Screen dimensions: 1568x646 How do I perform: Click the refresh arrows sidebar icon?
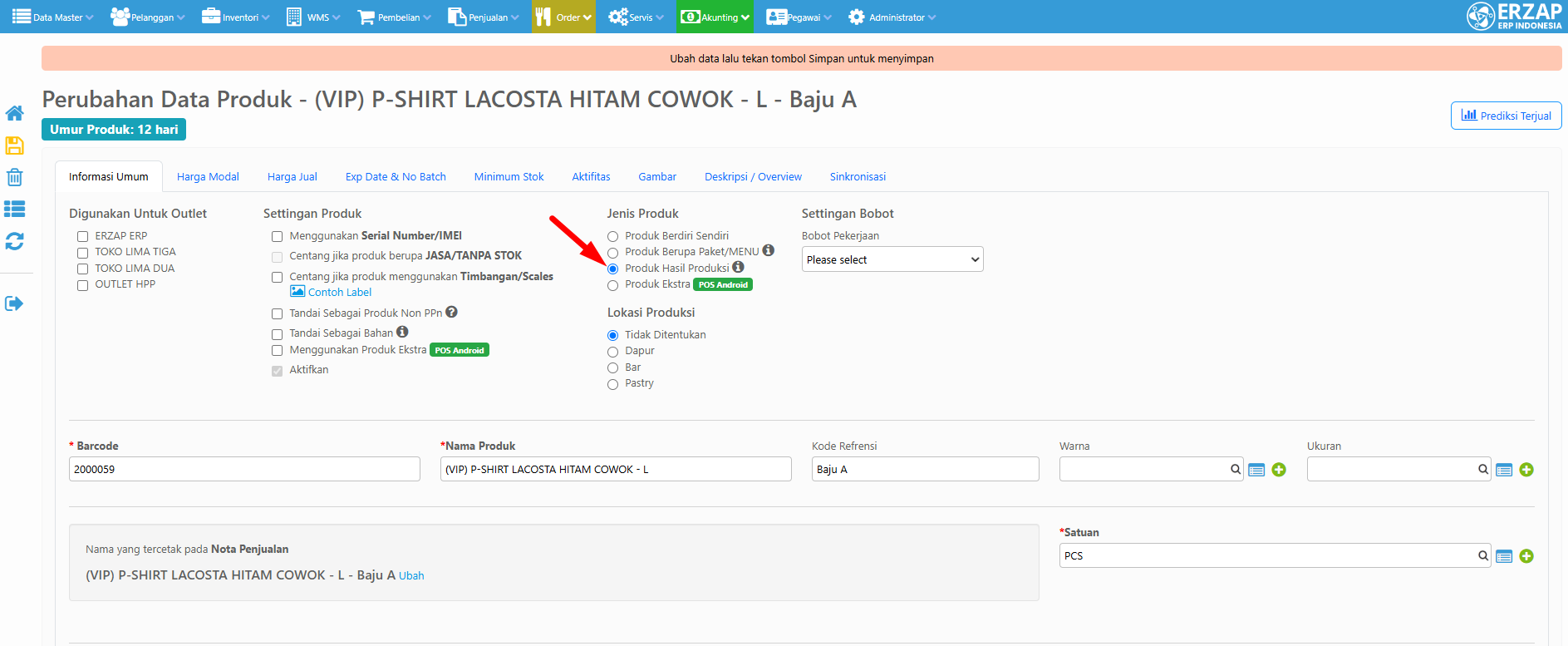click(x=14, y=241)
